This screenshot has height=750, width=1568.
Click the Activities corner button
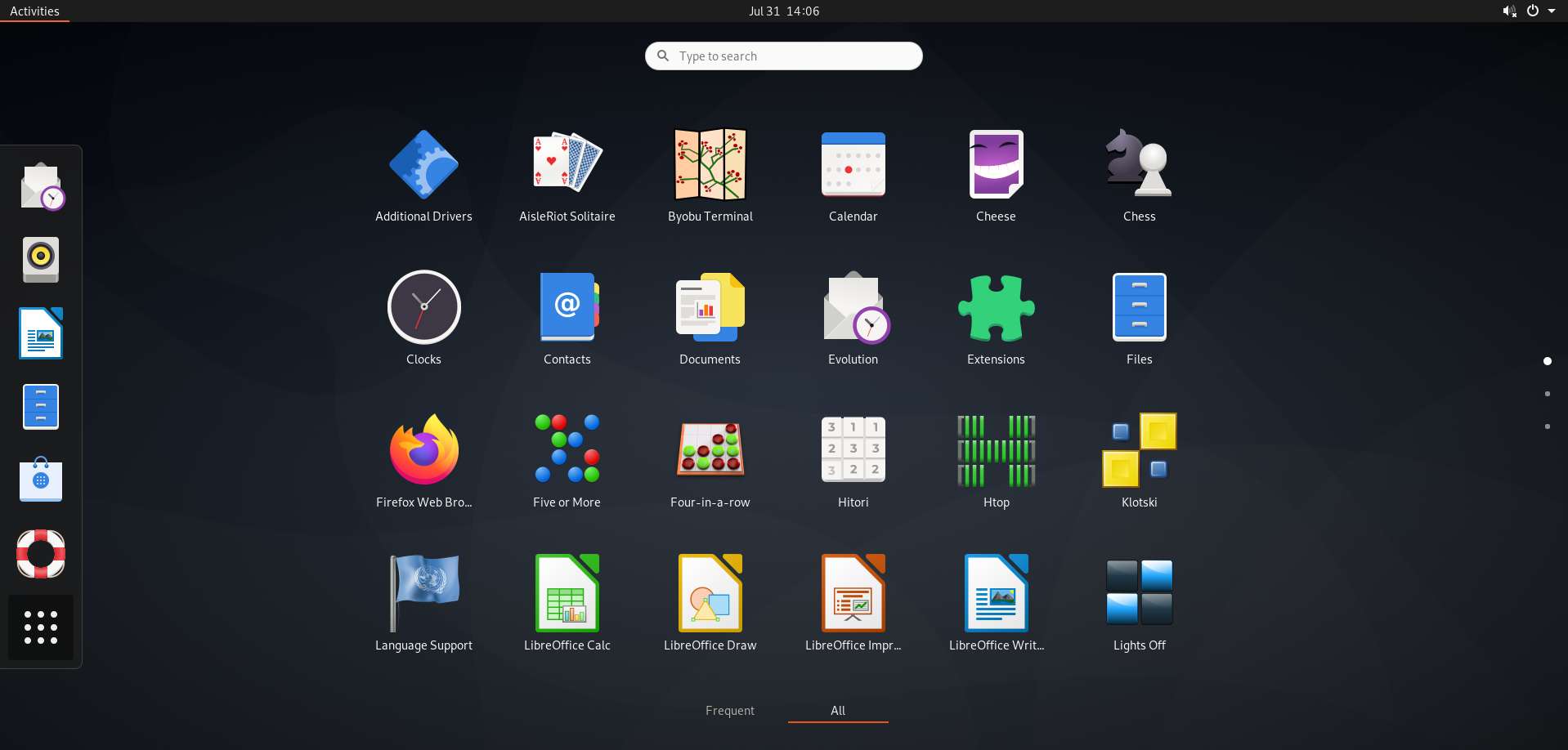pyautogui.click(x=34, y=11)
